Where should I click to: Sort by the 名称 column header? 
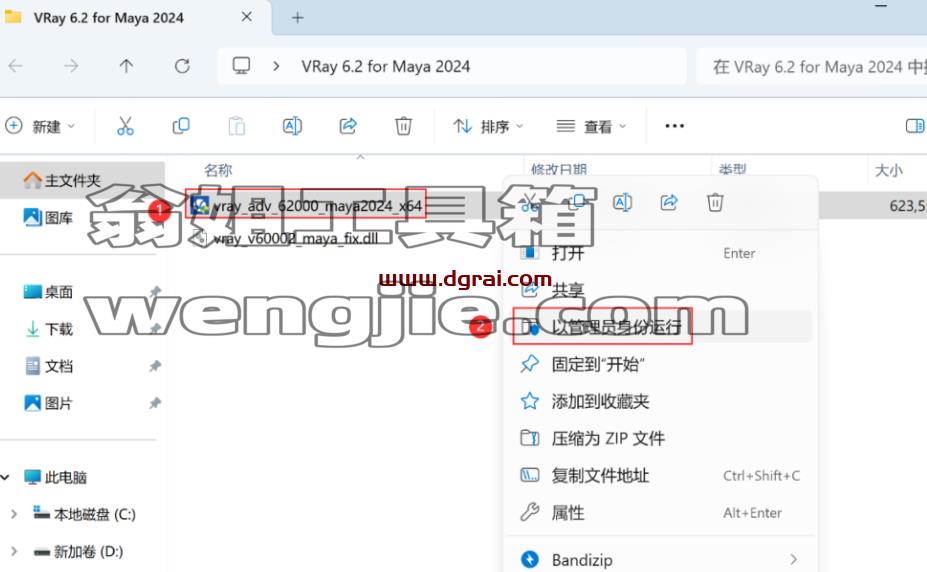[218, 170]
